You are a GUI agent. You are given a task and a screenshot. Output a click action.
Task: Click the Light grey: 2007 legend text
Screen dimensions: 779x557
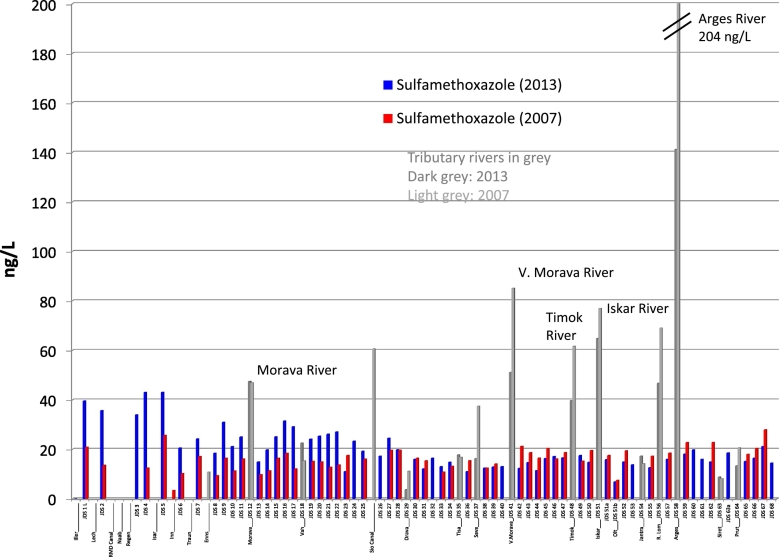[457, 194]
